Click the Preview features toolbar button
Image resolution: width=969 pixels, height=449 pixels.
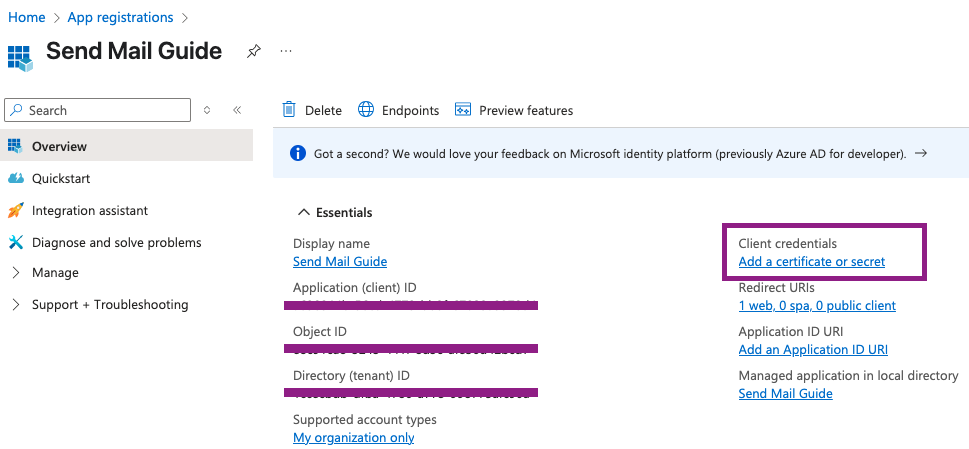(x=514, y=110)
